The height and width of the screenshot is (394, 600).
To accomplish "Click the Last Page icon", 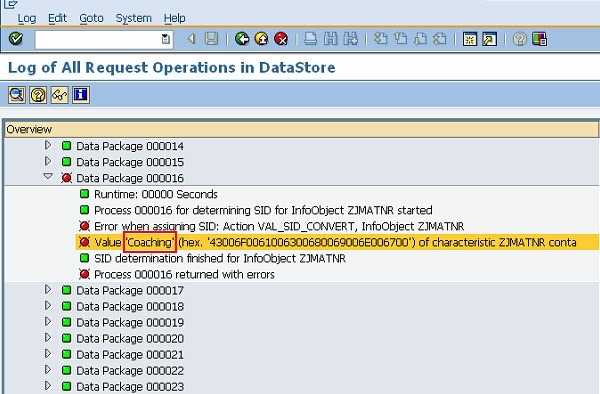I will [x=440, y=39].
